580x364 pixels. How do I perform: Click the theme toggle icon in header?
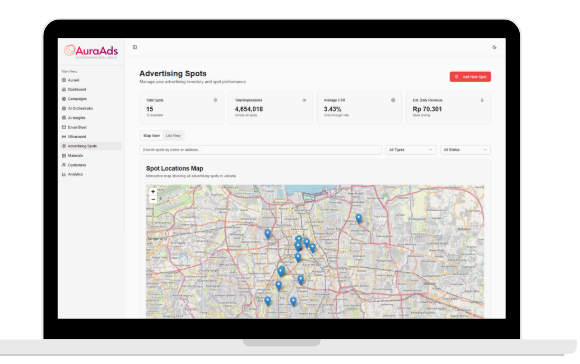point(494,47)
